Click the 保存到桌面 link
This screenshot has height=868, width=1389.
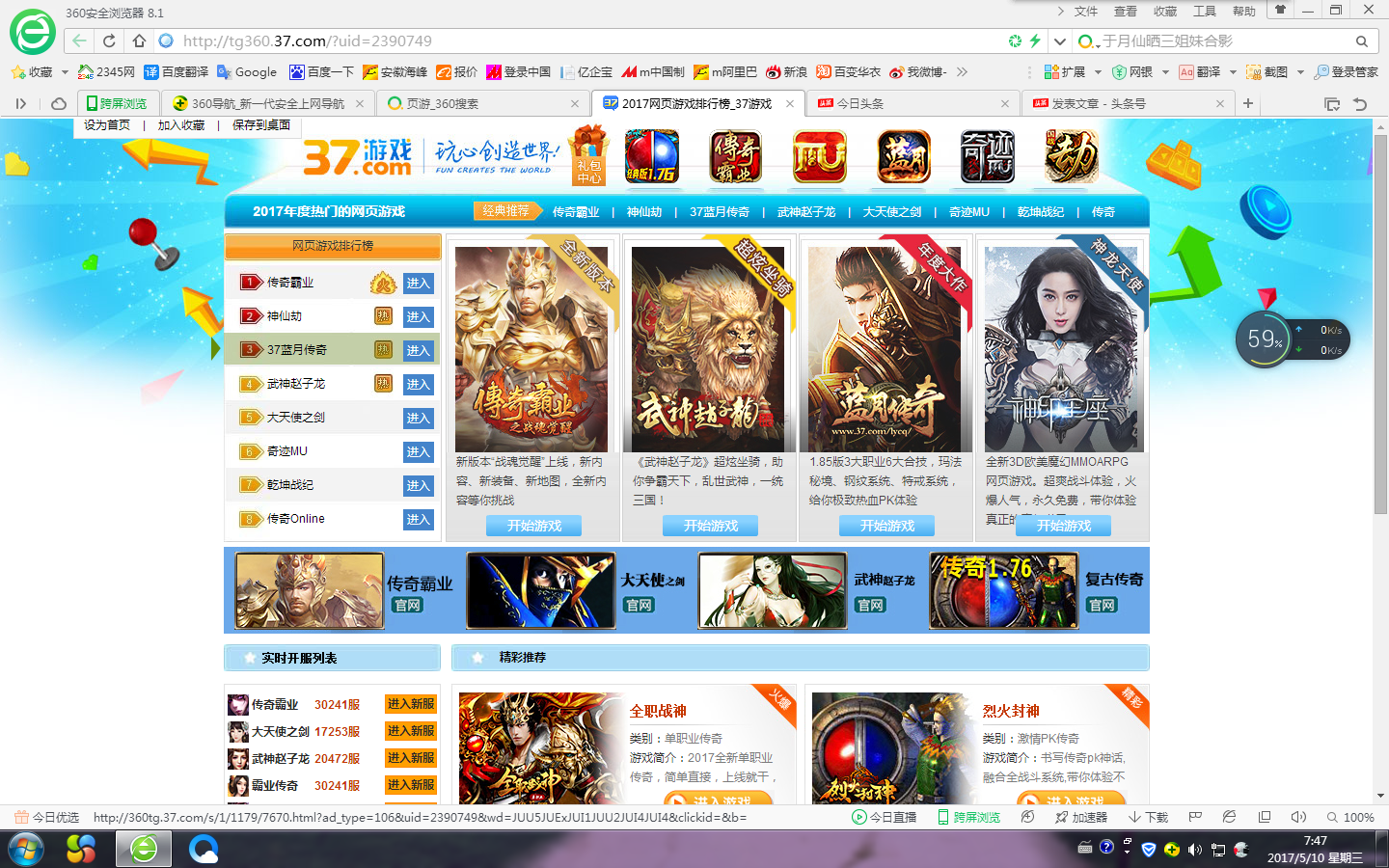(261, 125)
